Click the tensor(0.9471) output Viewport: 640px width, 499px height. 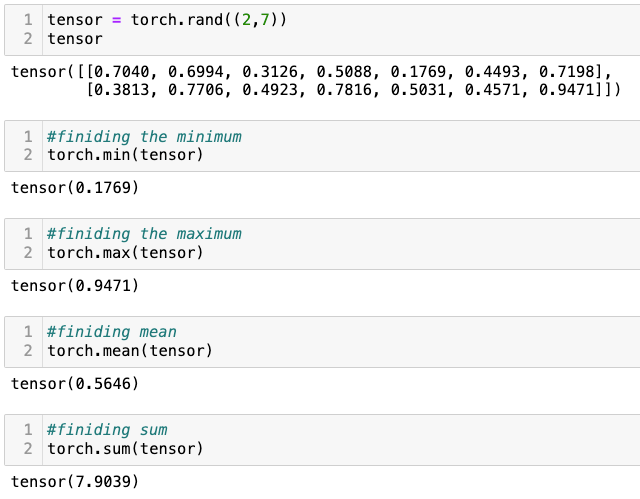click(75, 286)
